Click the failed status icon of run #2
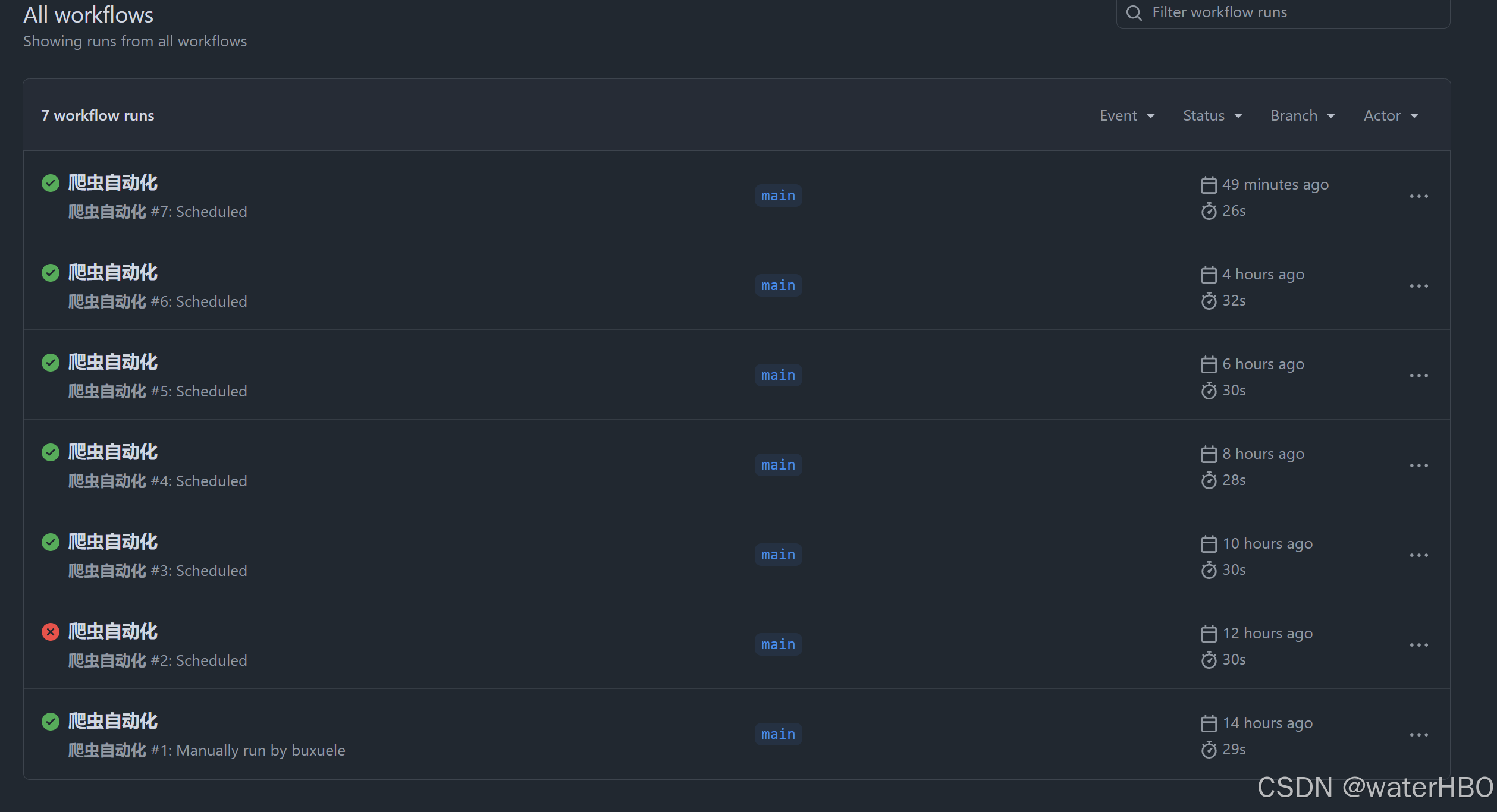This screenshot has height=812, width=1497. pos(51,631)
